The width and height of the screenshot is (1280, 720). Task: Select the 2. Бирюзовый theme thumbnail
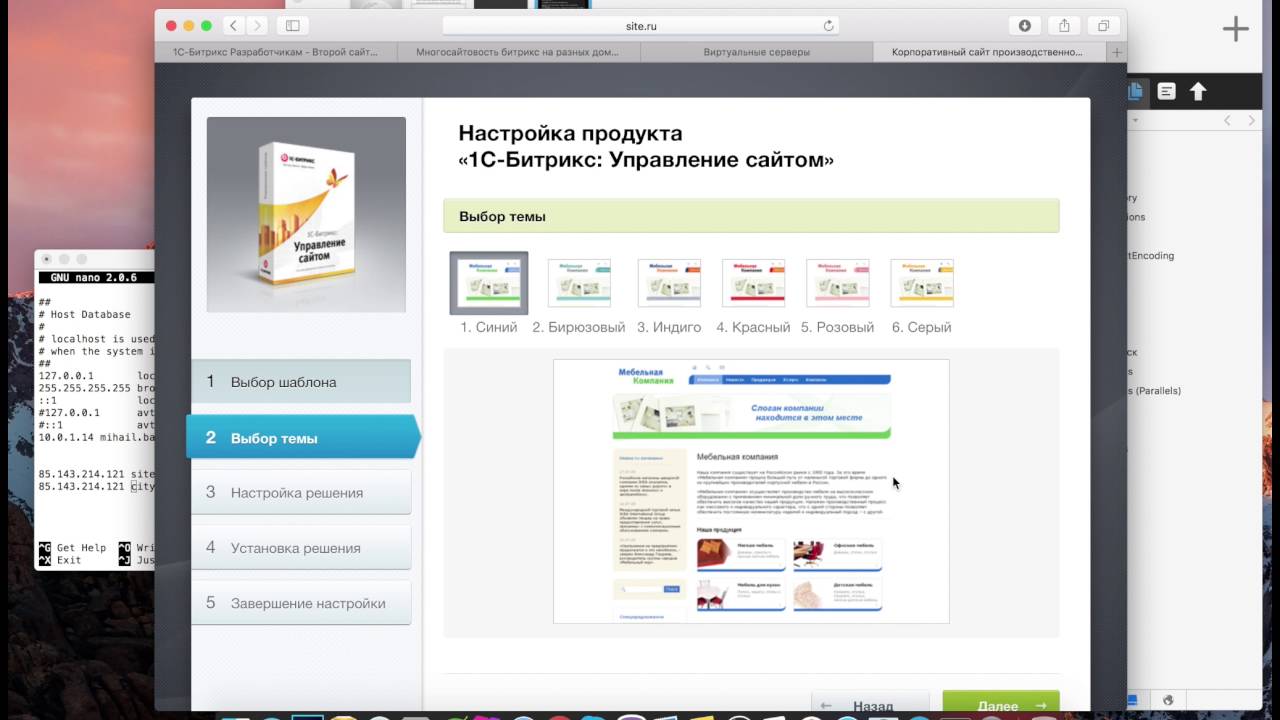coord(579,283)
